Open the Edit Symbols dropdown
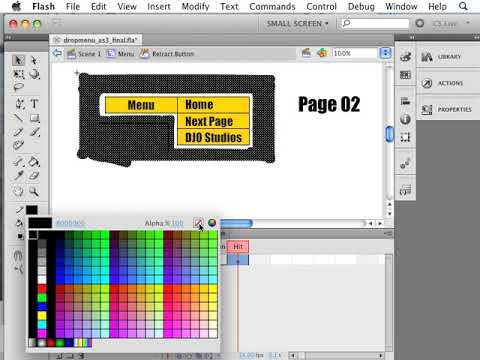Screen dimensions: 480x360 pos(322,53)
